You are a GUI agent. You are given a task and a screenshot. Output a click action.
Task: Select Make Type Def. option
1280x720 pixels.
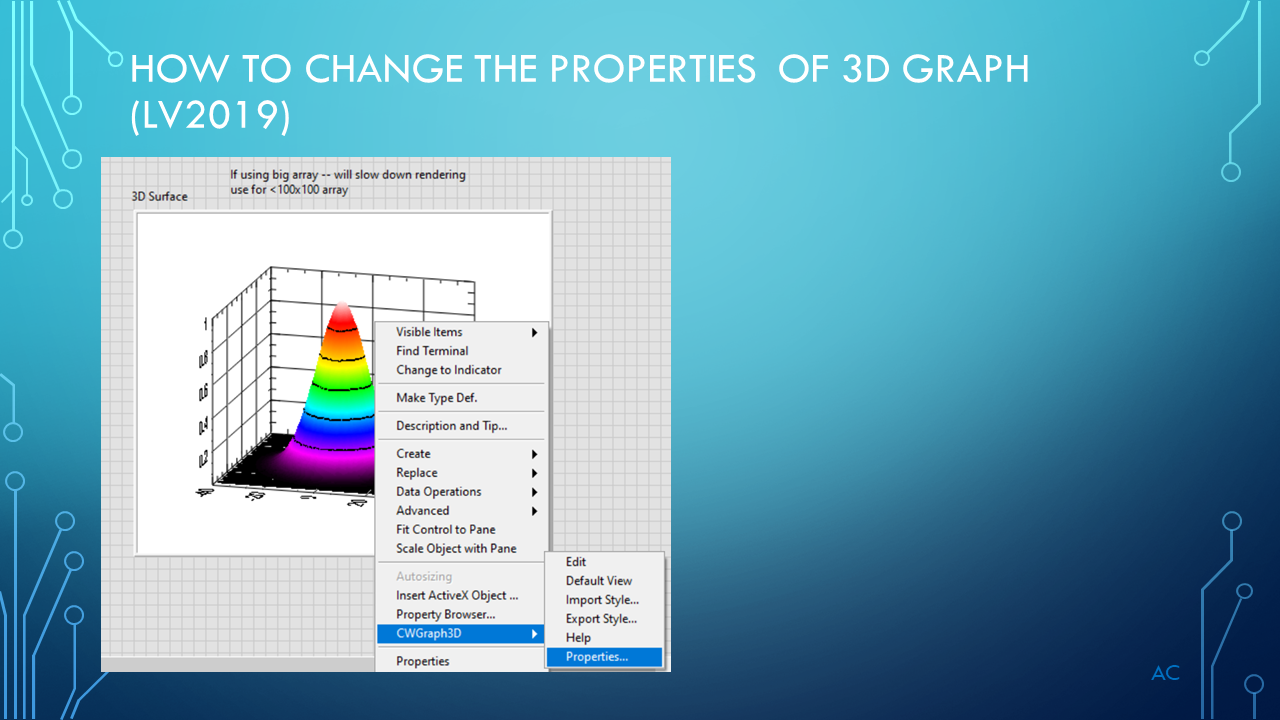coord(438,397)
